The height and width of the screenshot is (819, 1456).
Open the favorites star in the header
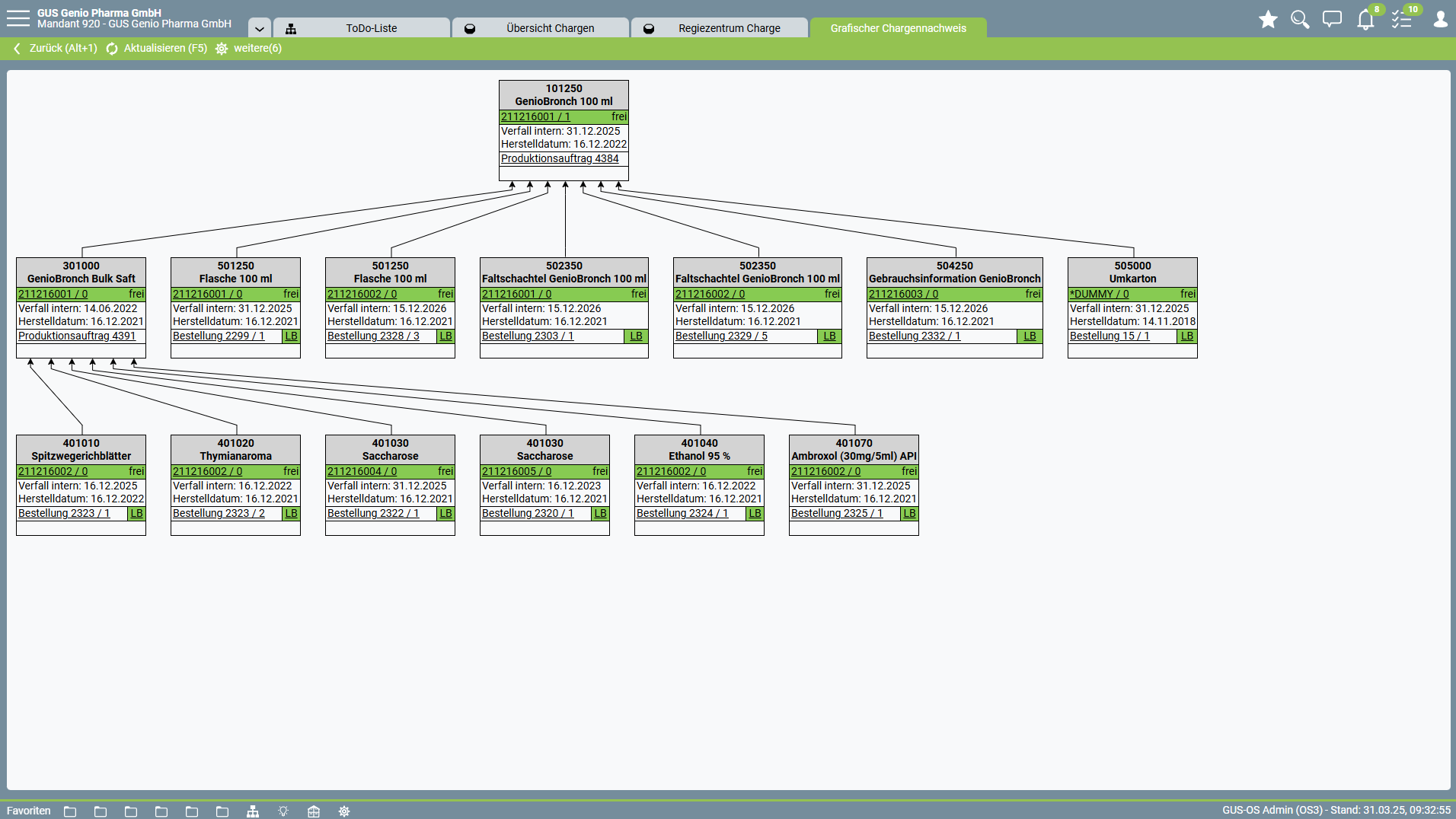tap(1268, 20)
